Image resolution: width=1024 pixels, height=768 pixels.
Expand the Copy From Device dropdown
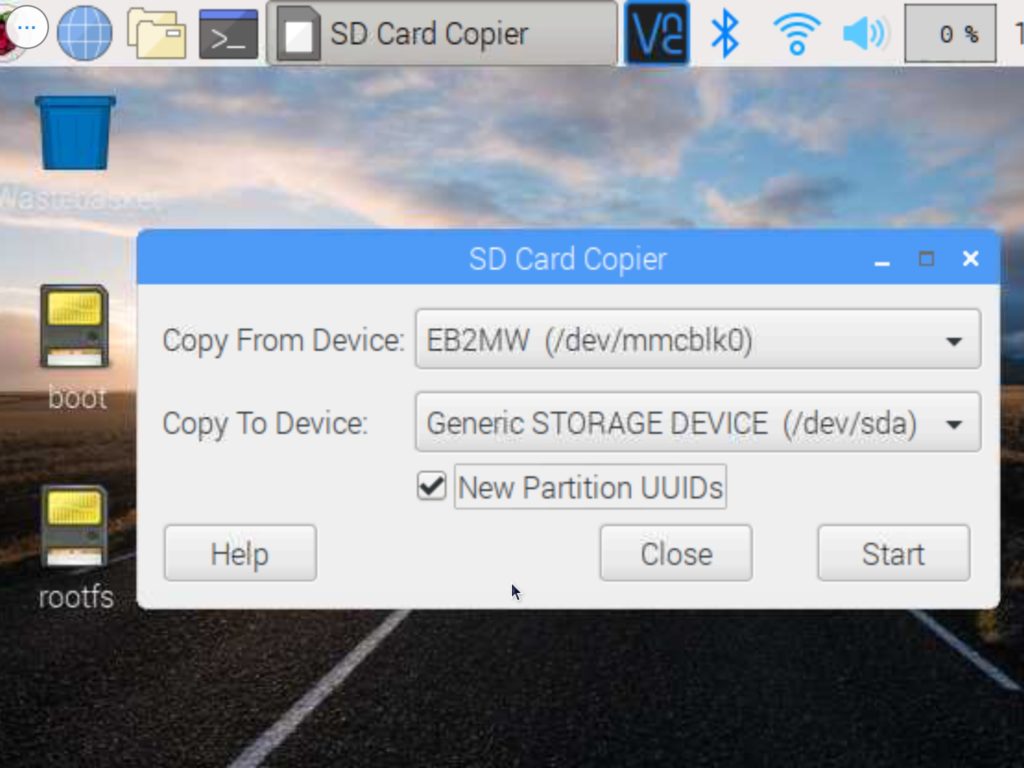click(697, 340)
